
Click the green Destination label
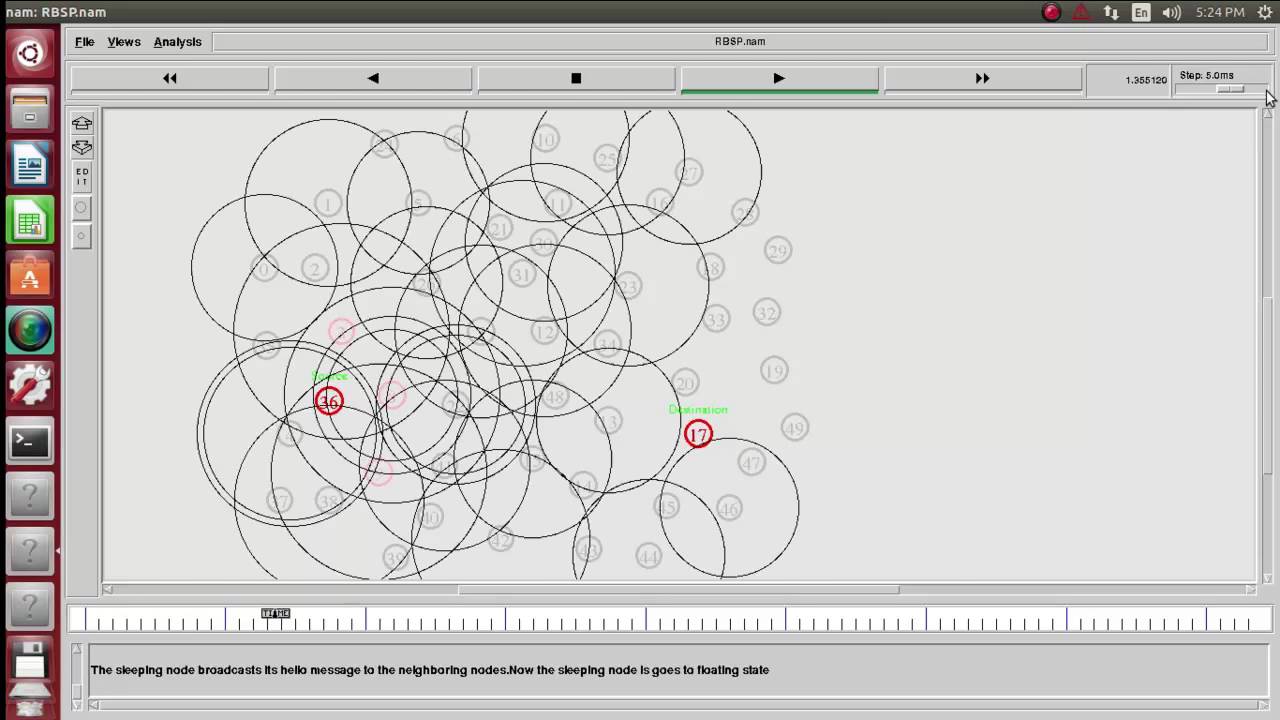click(x=698, y=410)
